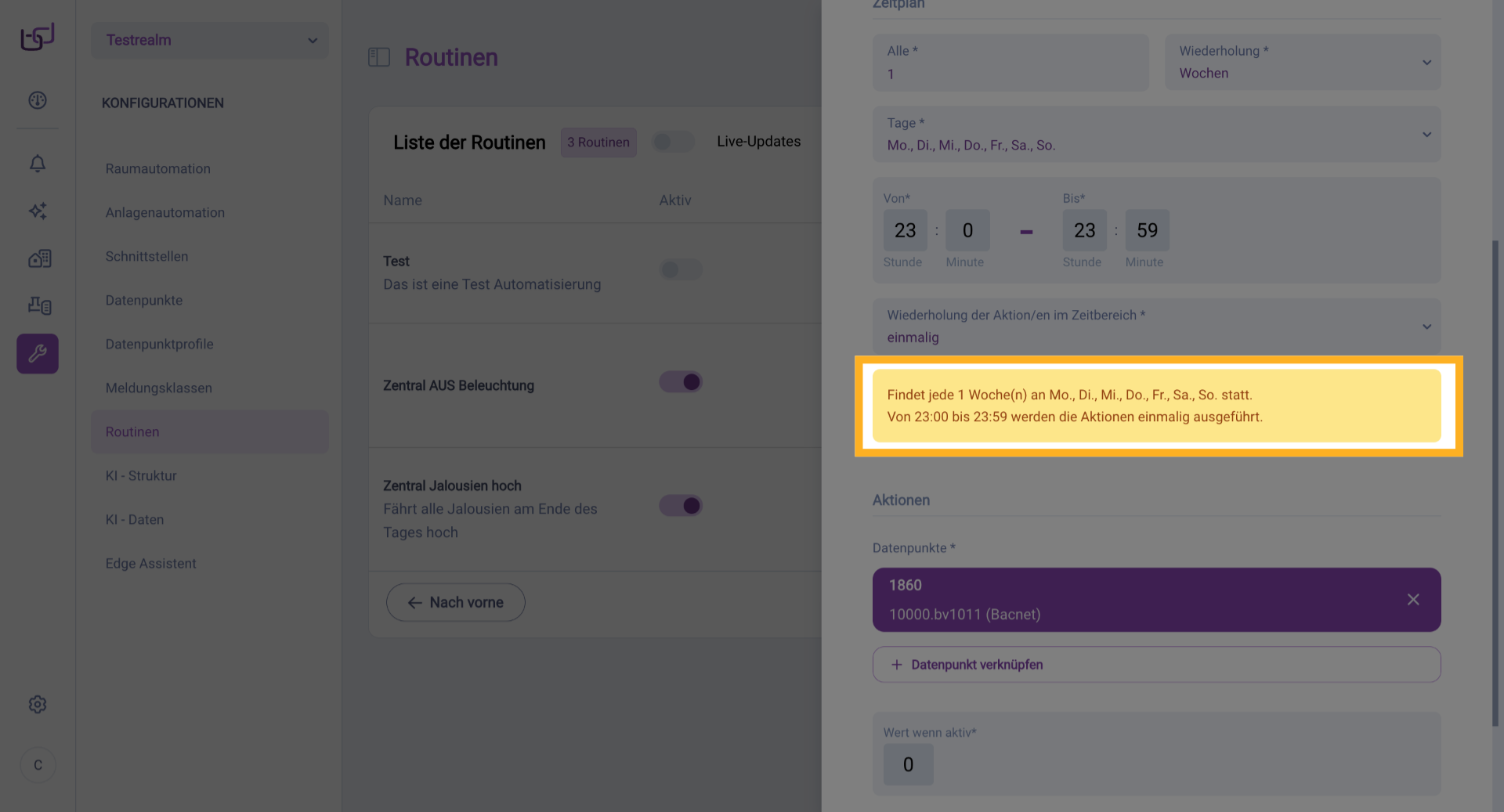Click the Wert wenn aktiv input field
Screen dimensions: 1504x812
[908, 764]
